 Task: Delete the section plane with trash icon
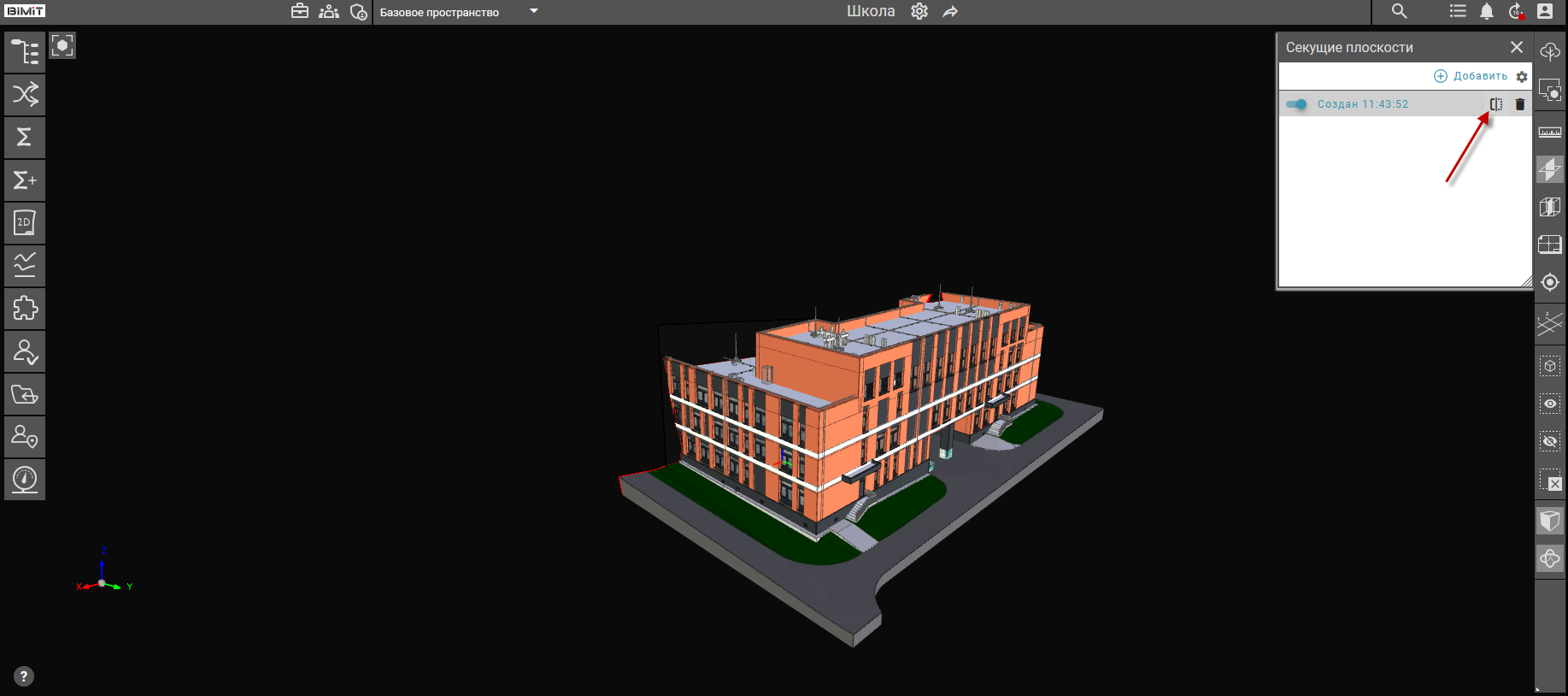click(1519, 104)
